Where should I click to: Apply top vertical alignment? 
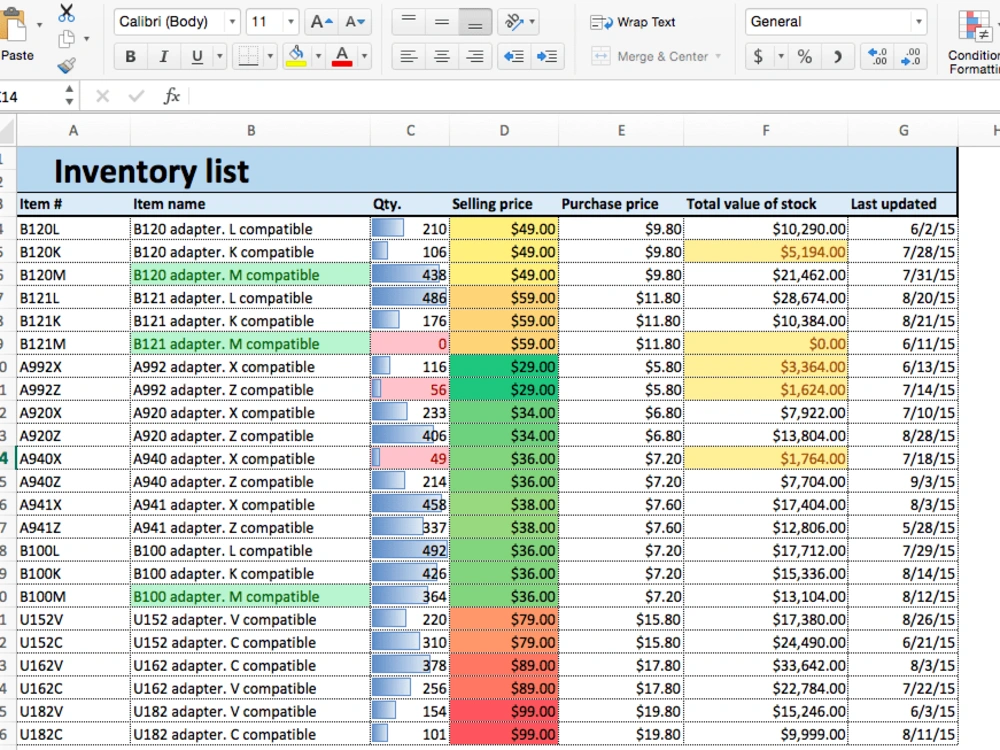tap(409, 22)
